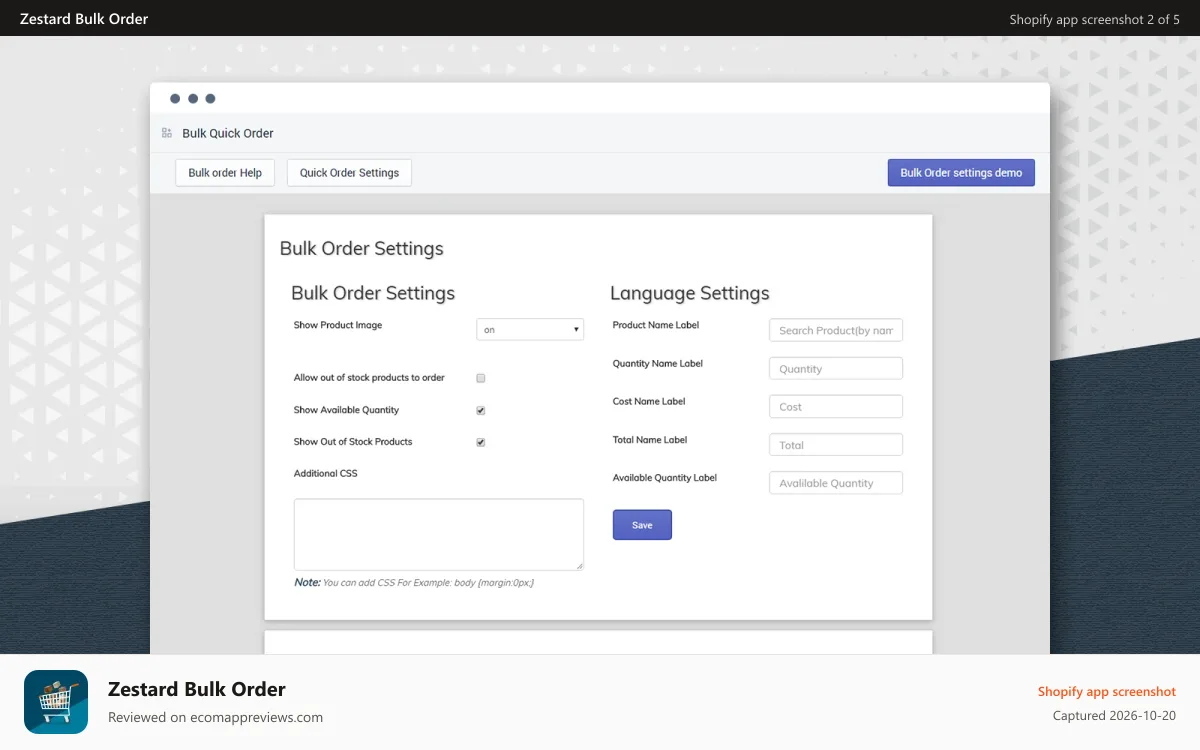This screenshot has height=750, width=1200.
Task: Click 'Shopify app screenshot' orange label
Action: [x=1107, y=691]
